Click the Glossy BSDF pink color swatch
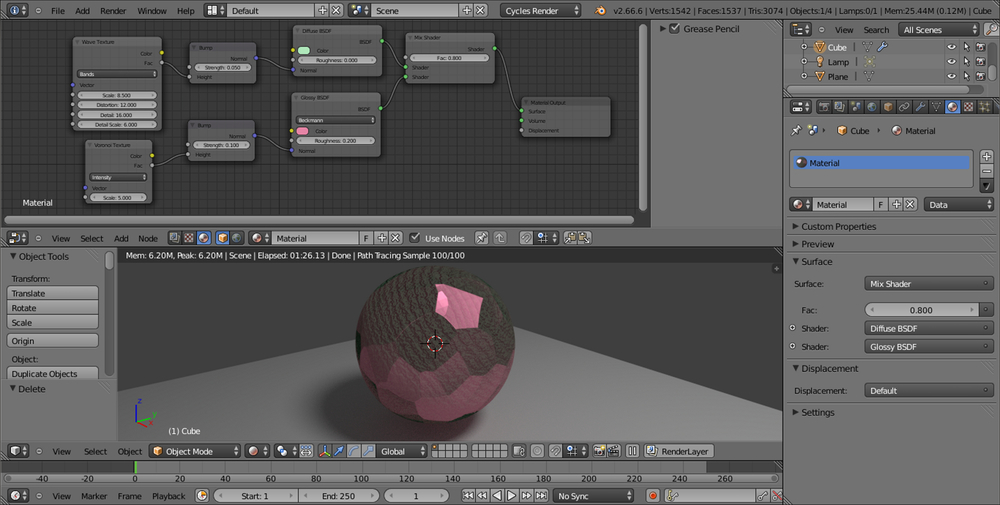Viewport: 1000px width, 505px height. click(x=303, y=131)
